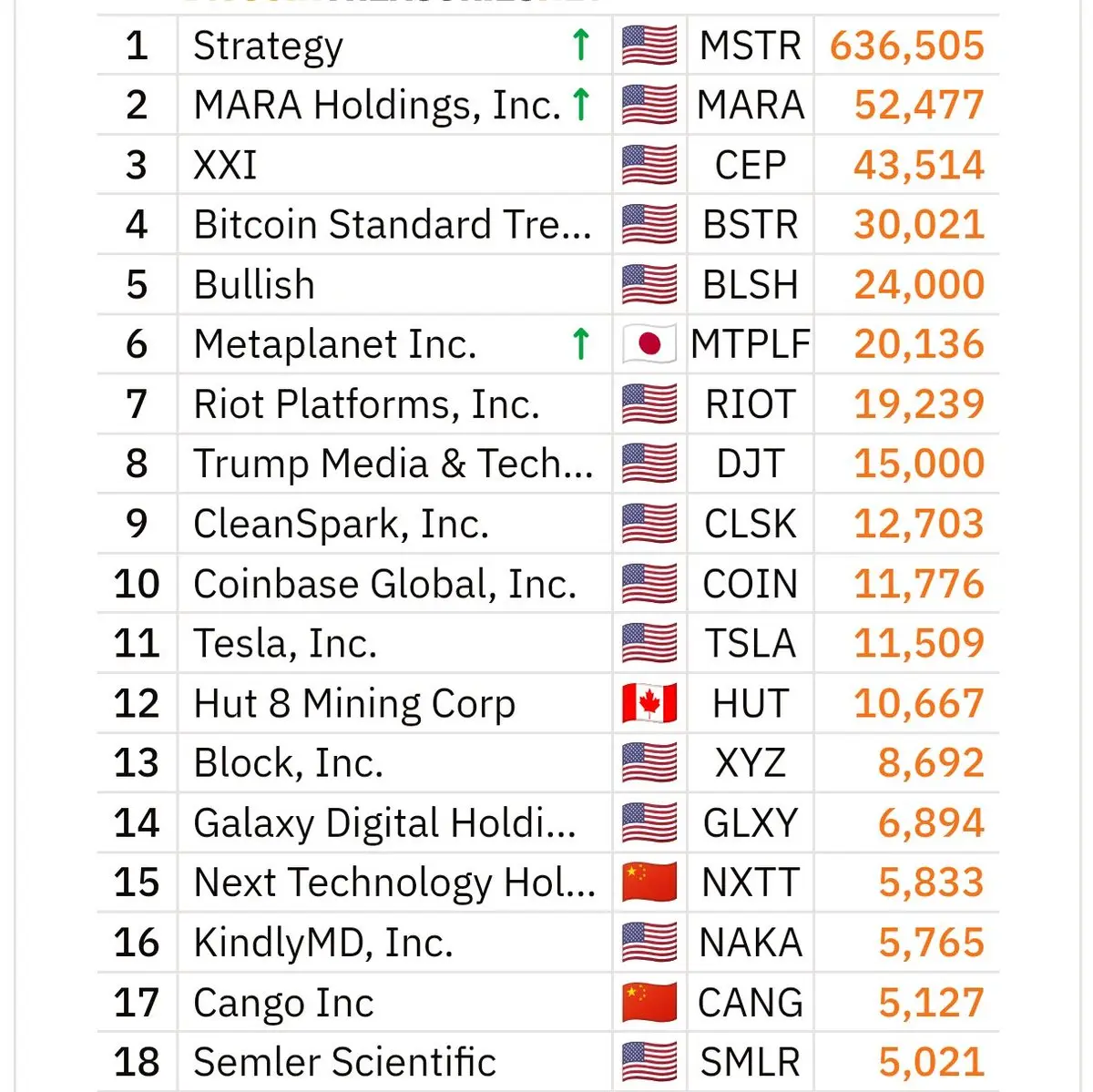
Task: Click the US flag beside Coinbase Global
Action: click(x=649, y=584)
